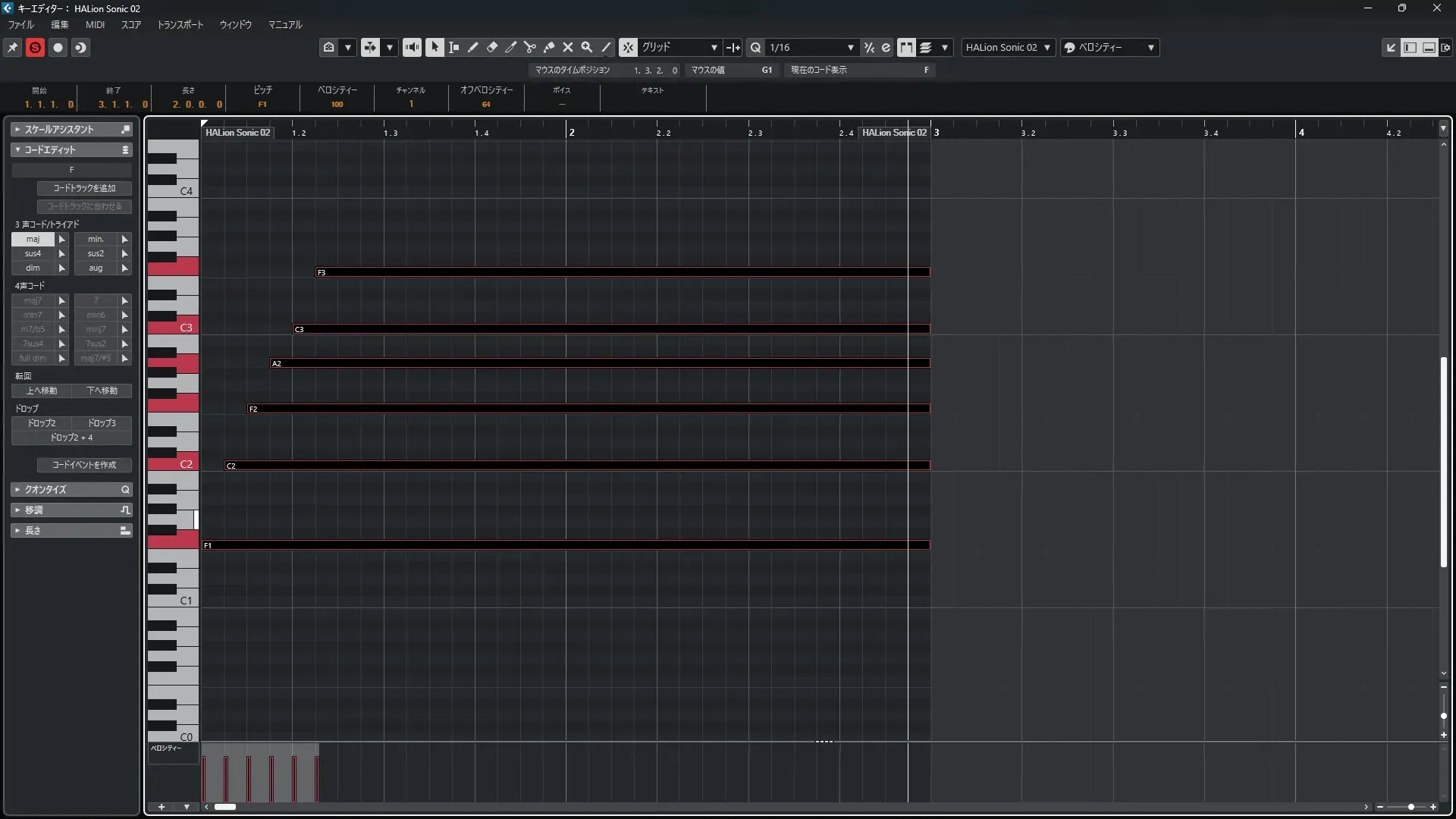Select the Split scissors tool
The image size is (1456, 819).
[x=530, y=47]
